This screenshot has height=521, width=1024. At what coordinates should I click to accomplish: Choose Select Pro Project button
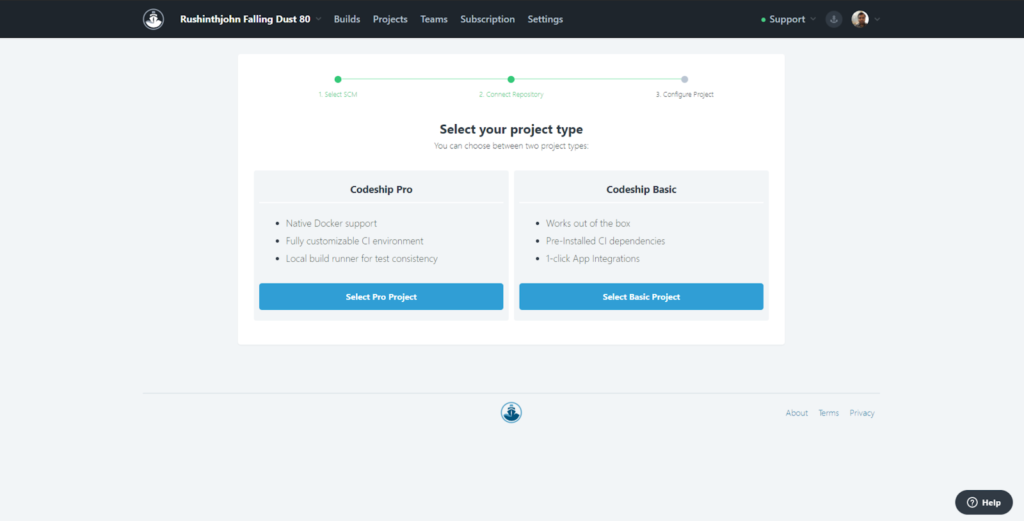coord(381,296)
